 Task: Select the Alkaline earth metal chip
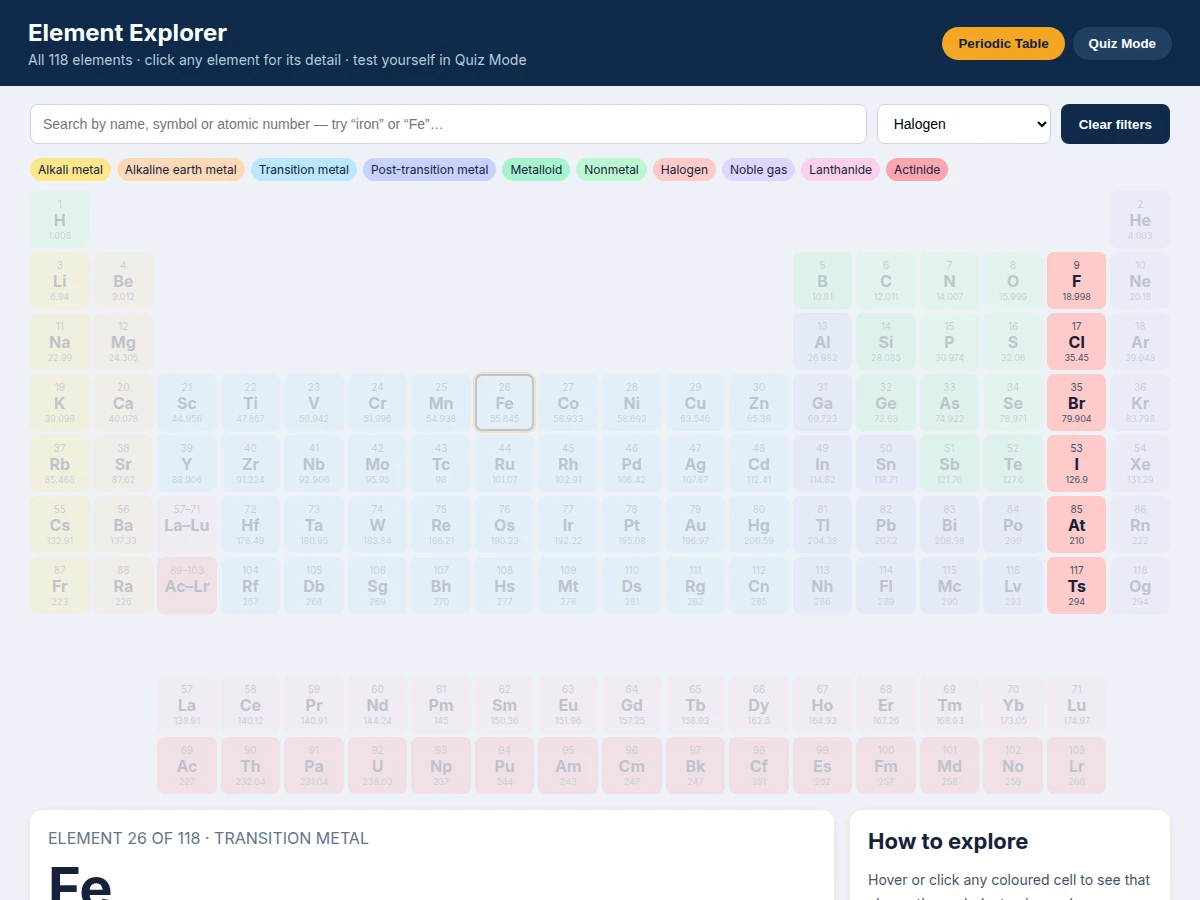[x=181, y=170]
